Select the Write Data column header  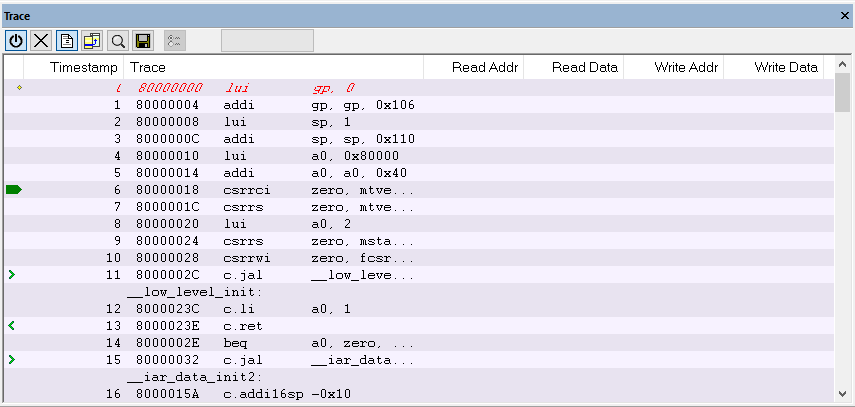[785, 68]
